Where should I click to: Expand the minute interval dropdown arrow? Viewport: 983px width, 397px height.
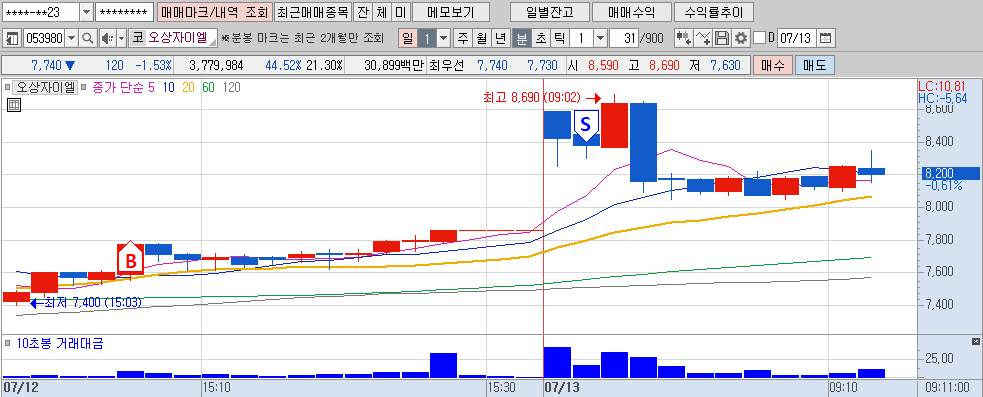click(x=600, y=38)
